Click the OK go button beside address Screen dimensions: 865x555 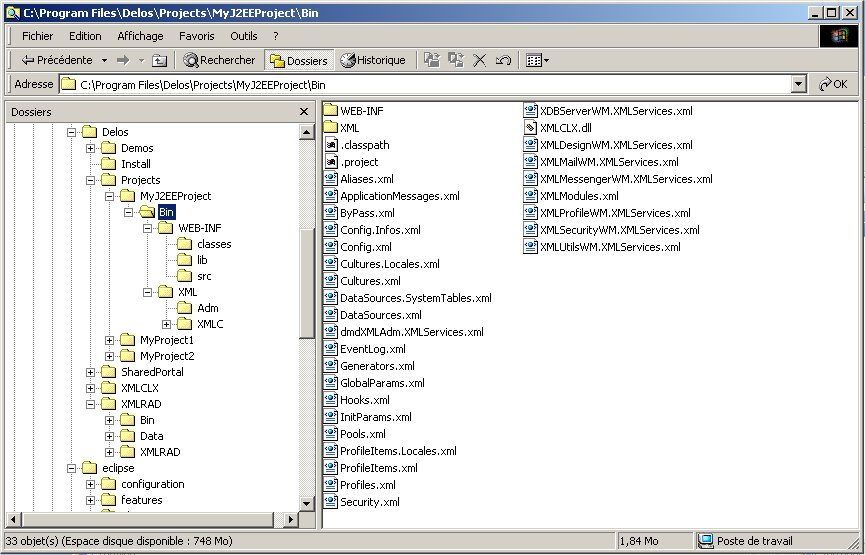pyautogui.click(x=832, y=85)
